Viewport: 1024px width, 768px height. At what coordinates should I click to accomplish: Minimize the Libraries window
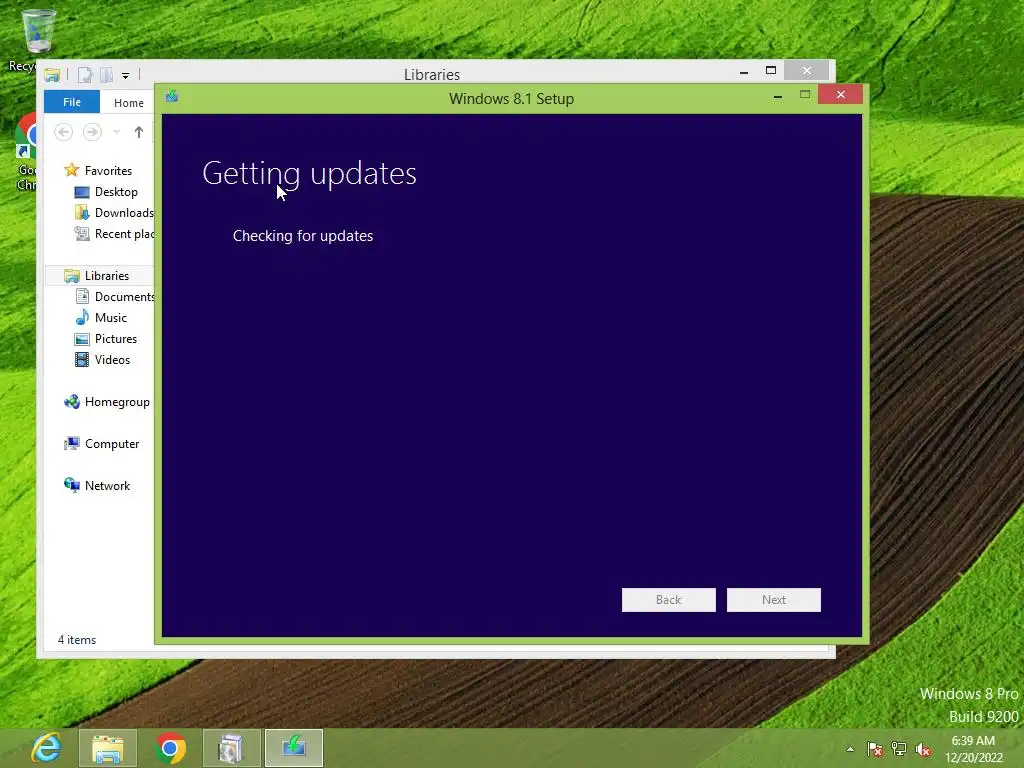click(744, 72)
